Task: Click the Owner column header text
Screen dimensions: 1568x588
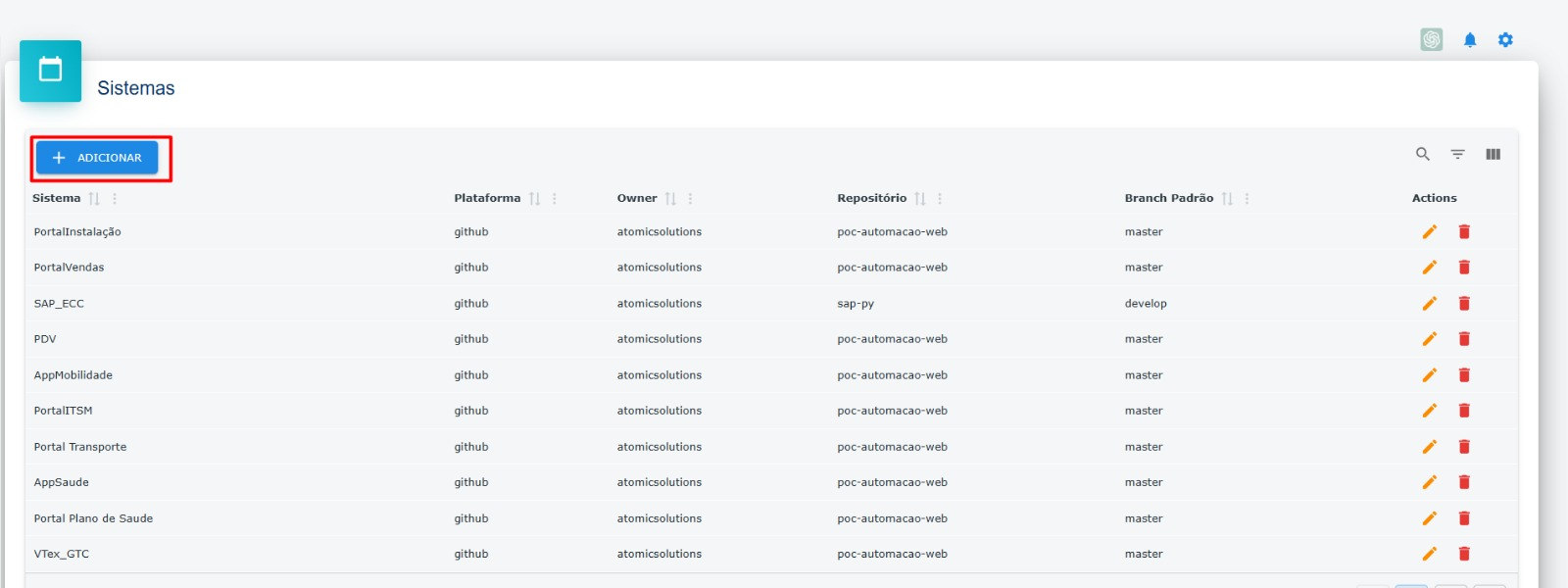Action: click(x=637, y=198)
